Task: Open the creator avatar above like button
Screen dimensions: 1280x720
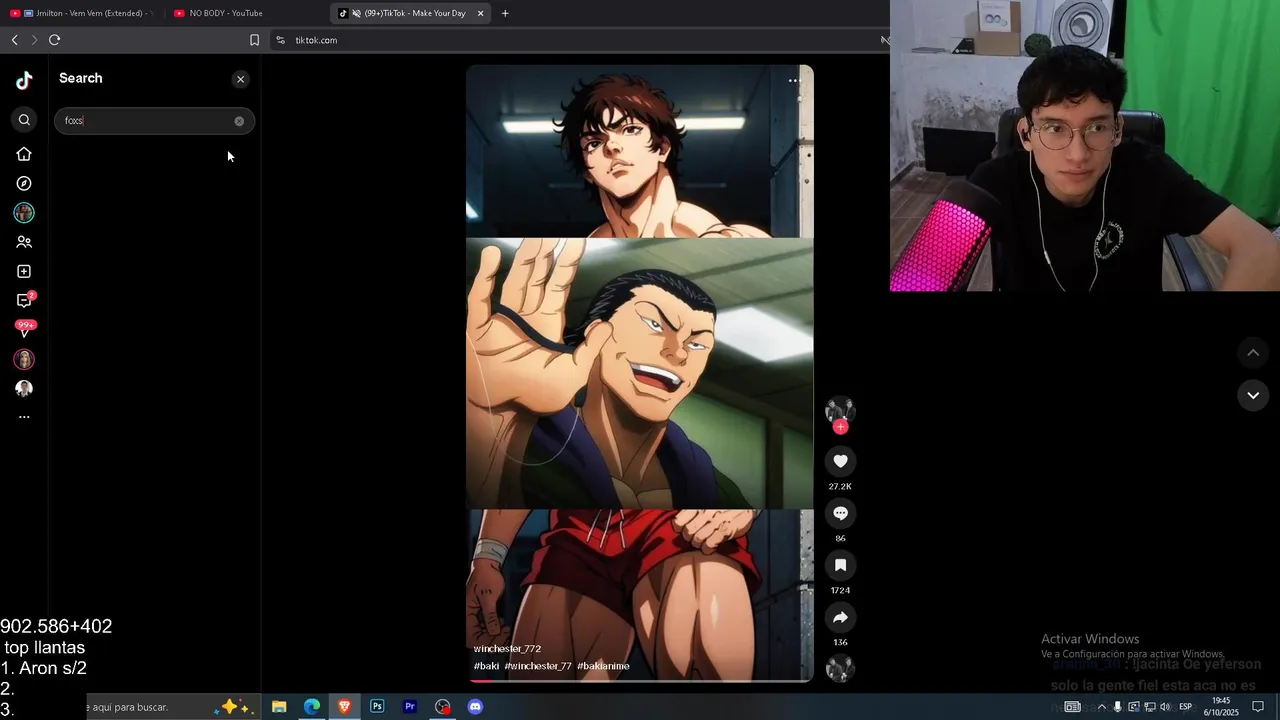Action: pos(840,410)
